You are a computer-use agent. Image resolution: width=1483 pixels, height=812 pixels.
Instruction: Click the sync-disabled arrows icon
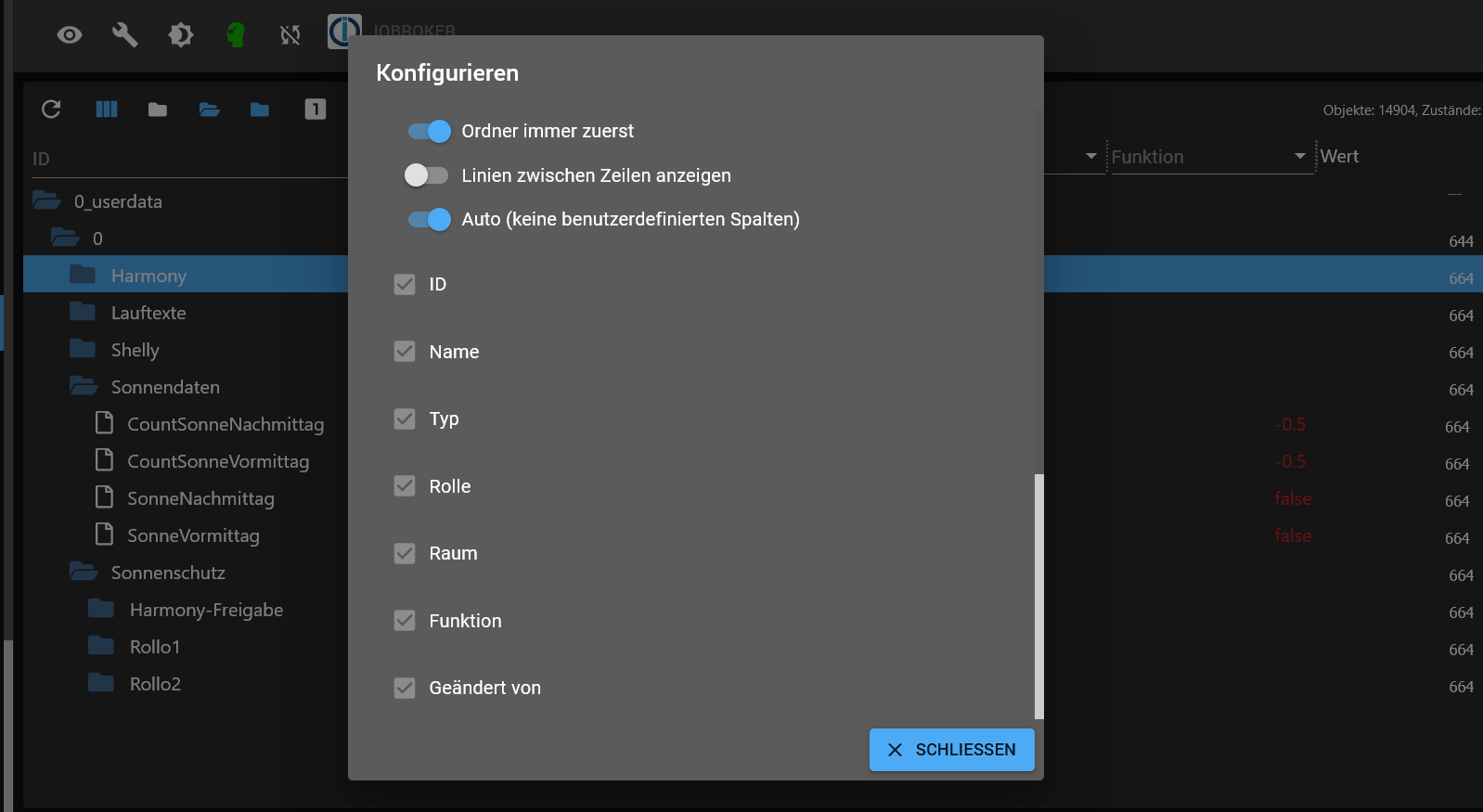[x=290, y=35]
